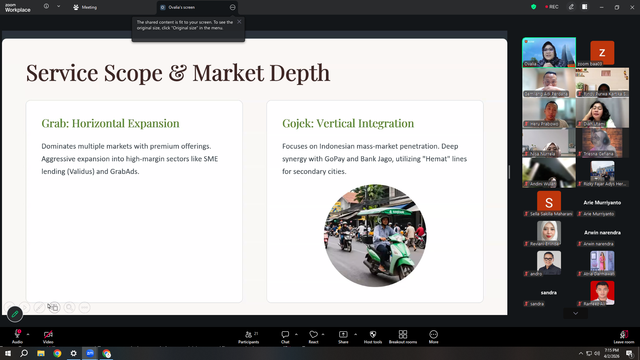Switch to the Meeting tab
The width and height of the screenshot is (640, 360).
[x=85, y=7]
